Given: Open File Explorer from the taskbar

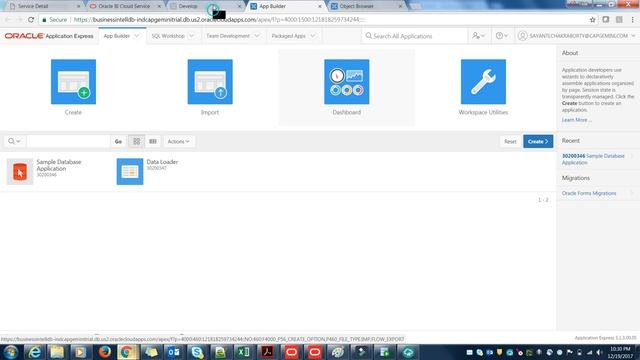Looking at the screenshot, I should (x=57, y=352).
